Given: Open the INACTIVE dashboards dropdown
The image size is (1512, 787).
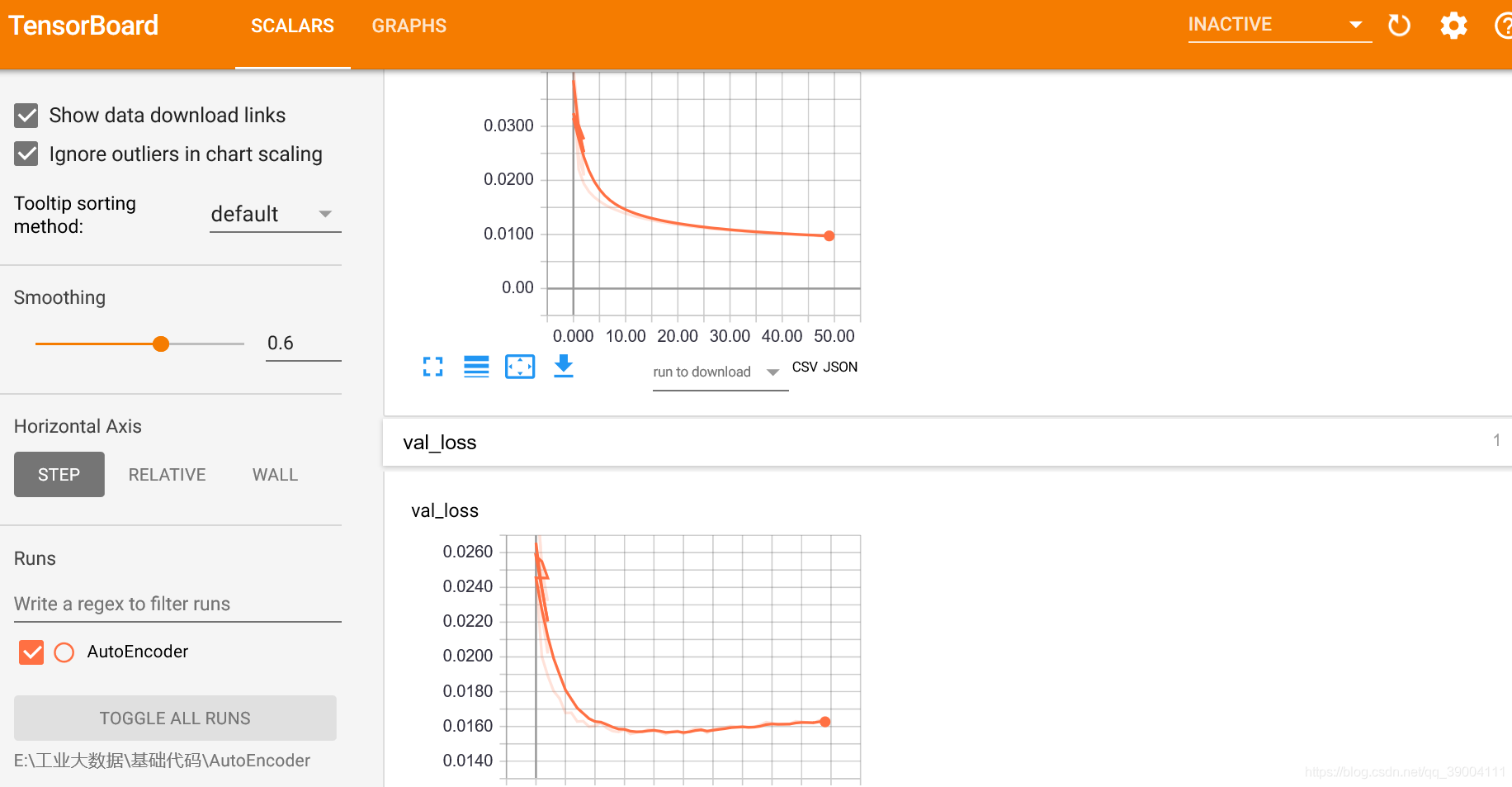Looking at the screenshot, I should coord(1279,26).
